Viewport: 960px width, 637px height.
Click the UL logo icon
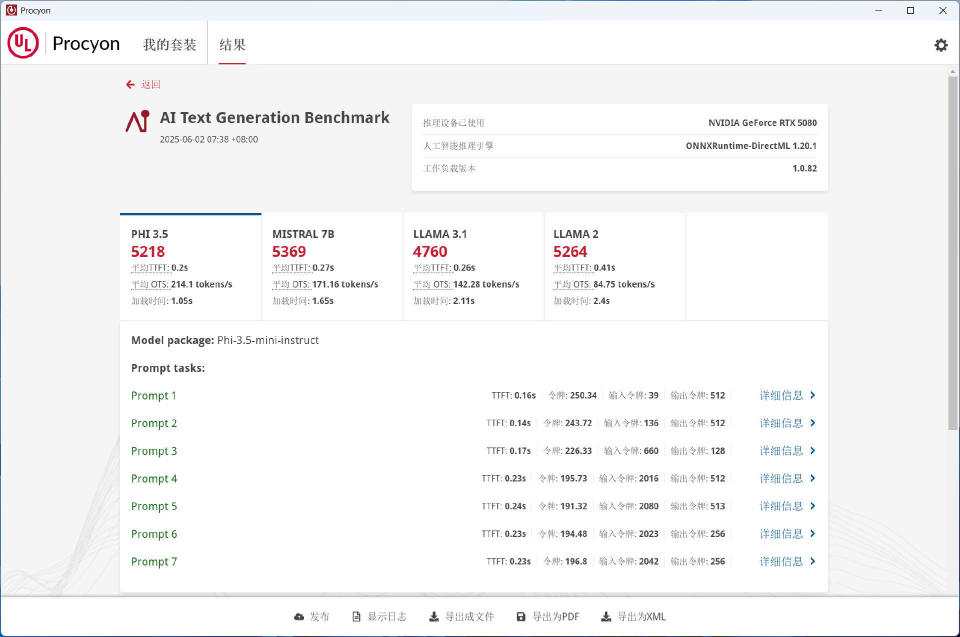[x=23, y=43]
